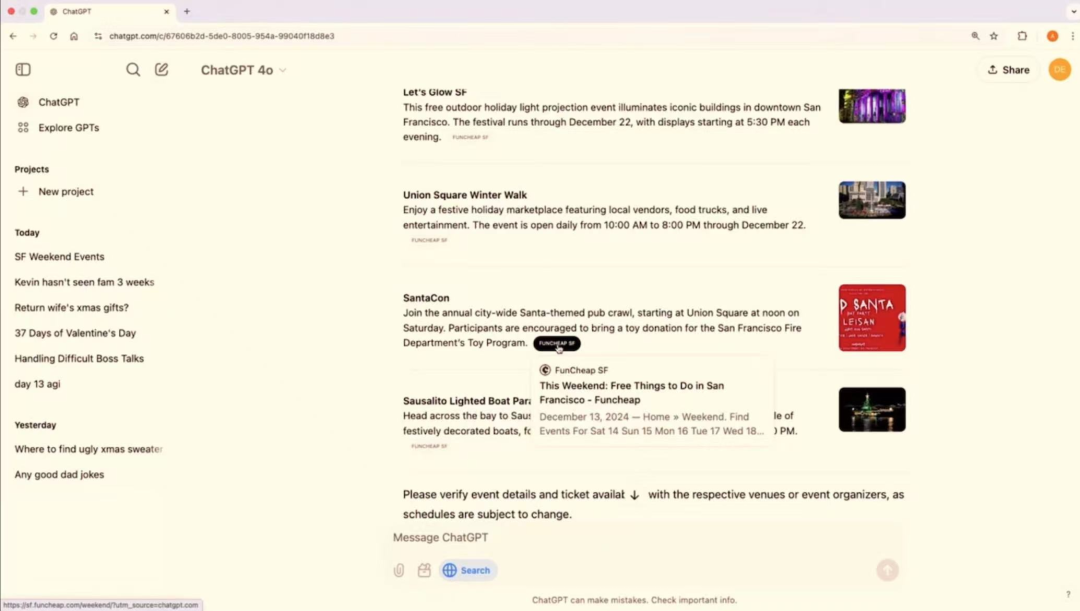Click the scroll-to-bottom down arrow
The width and height of the screenshot is (1080, 611).
(x=634, y=495)
